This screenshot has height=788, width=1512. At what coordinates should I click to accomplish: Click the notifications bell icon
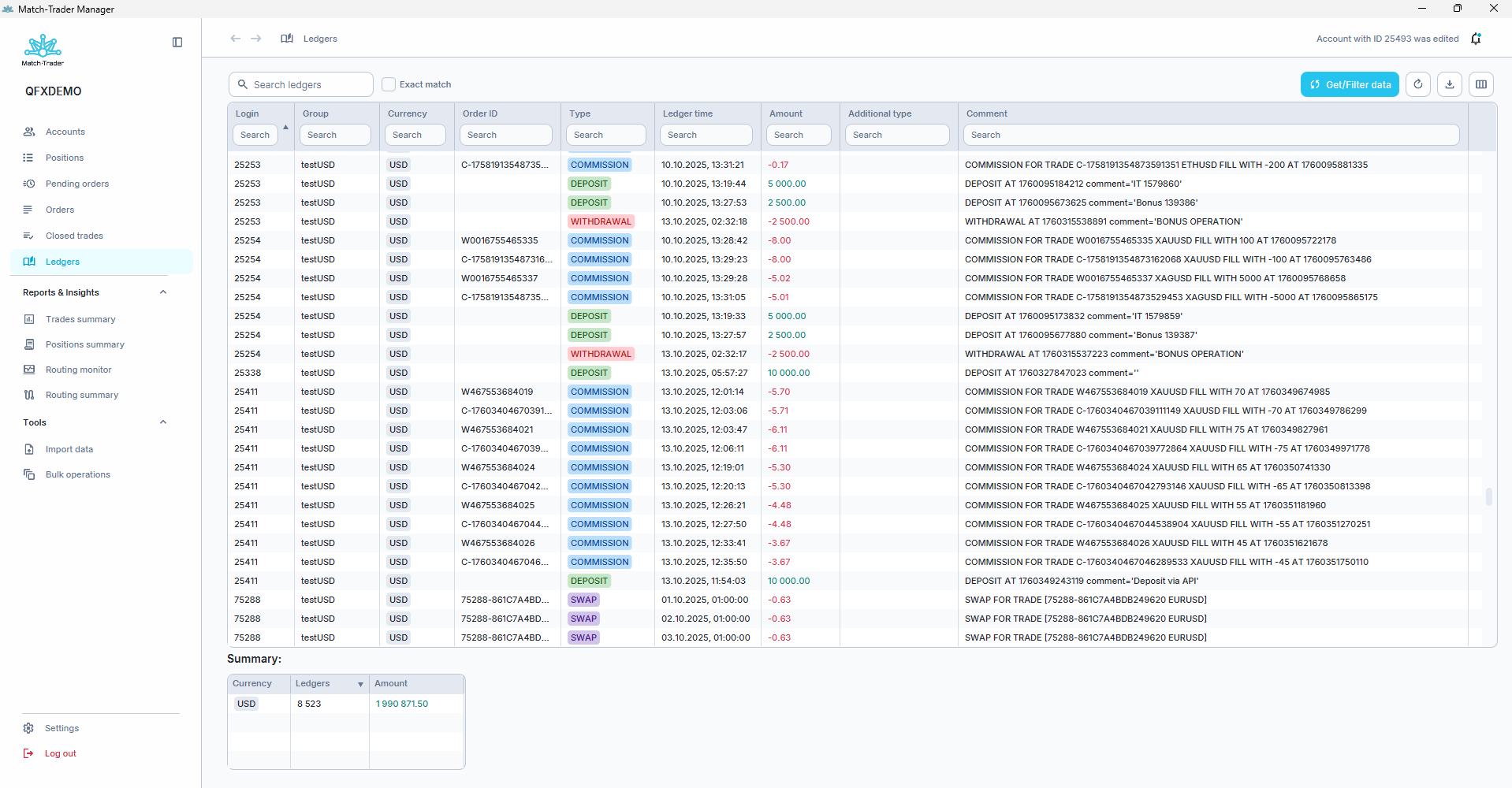click(x=1476, y=39)
